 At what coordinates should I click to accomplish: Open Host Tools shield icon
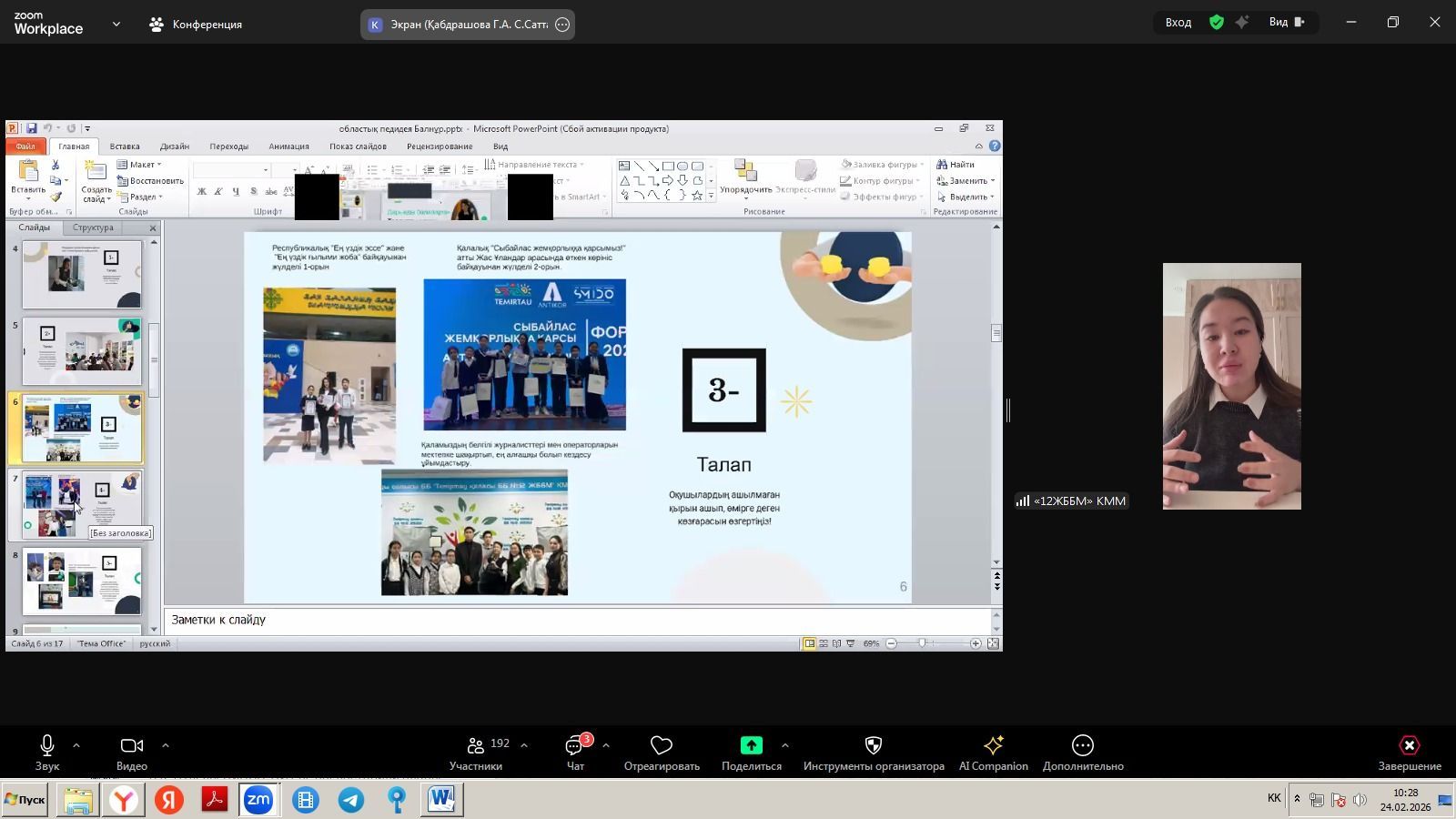(873, 746)
